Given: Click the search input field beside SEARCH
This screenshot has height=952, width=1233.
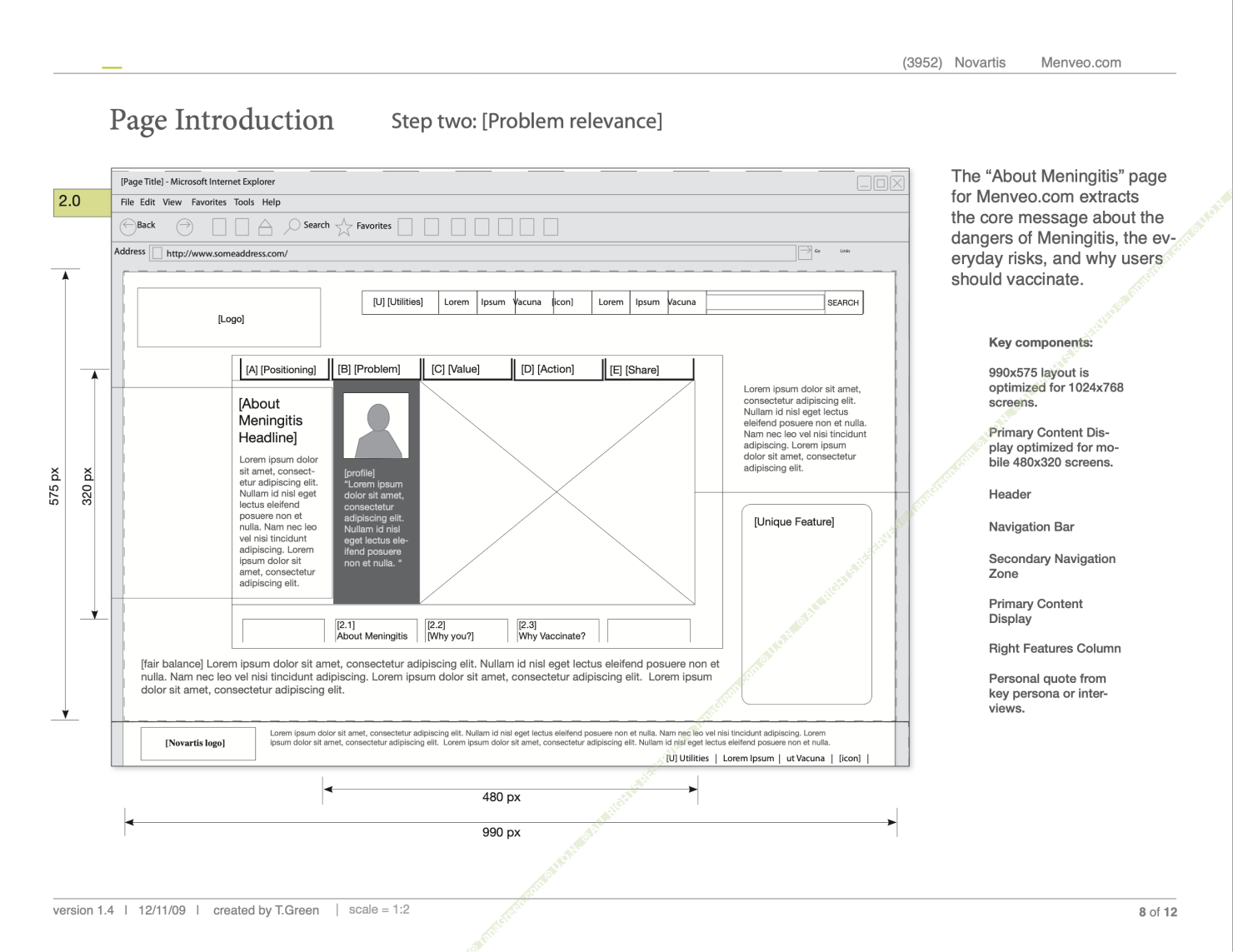Looking at the screenshot, I should pos(765,302).
